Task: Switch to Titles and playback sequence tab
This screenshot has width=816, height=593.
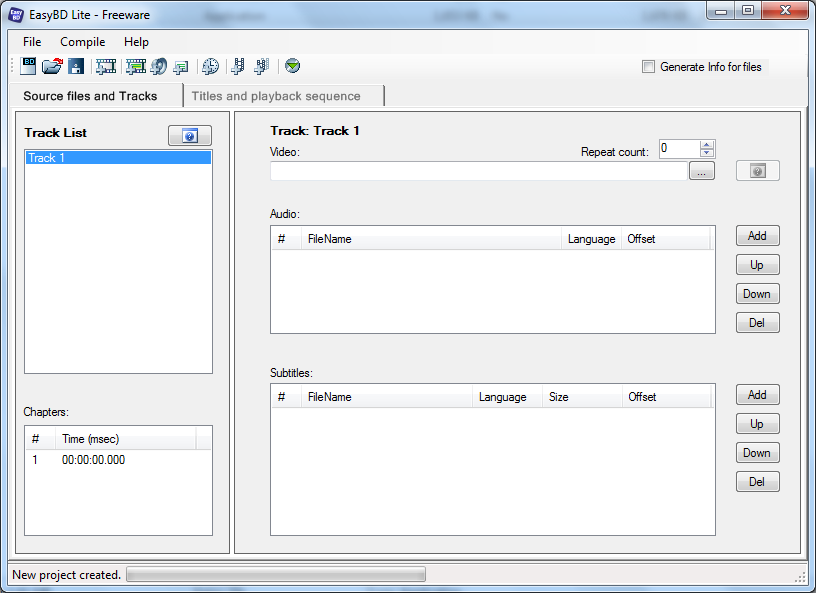Action: point(284,96)
